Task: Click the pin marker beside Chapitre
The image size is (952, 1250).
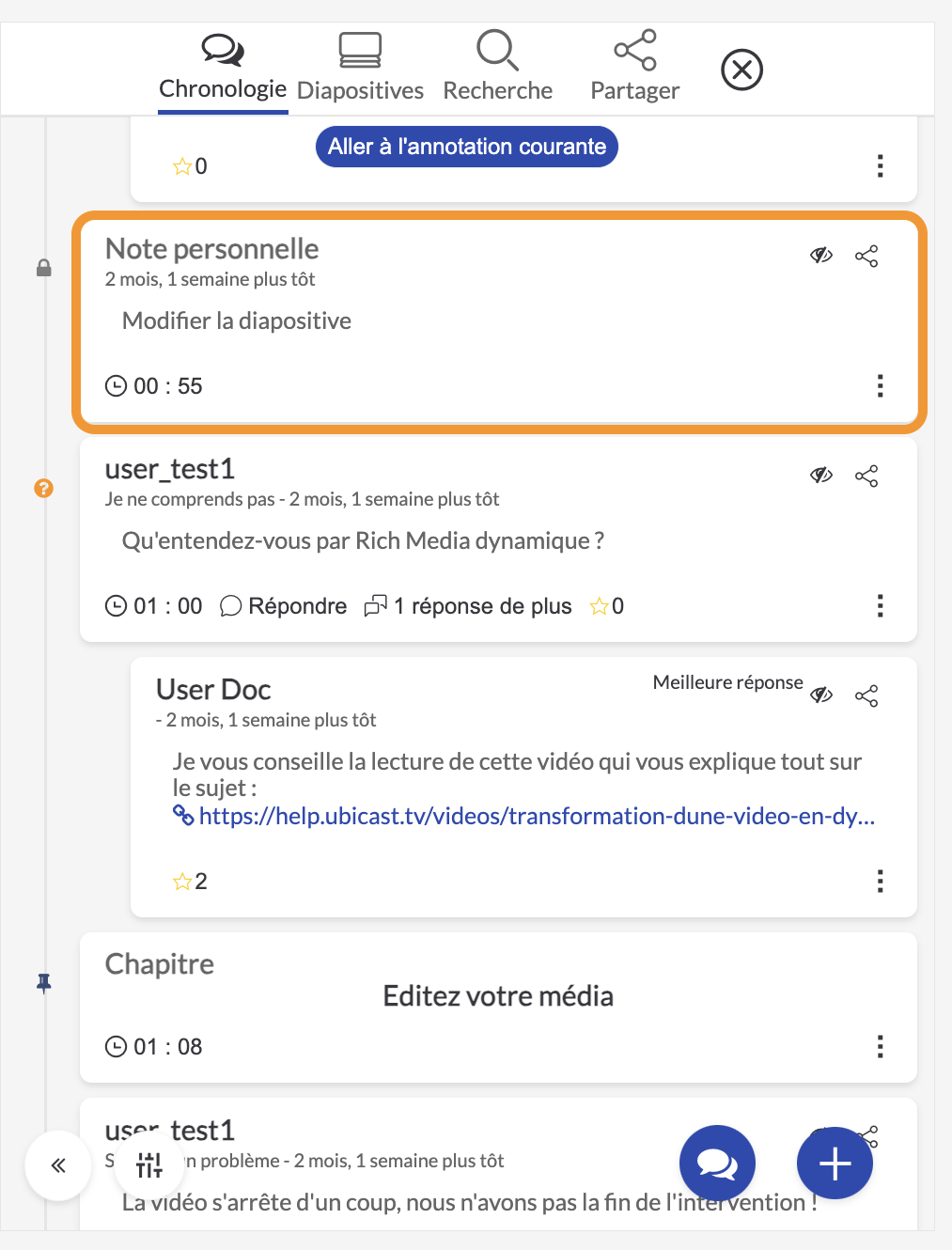Action: tap(43, 983)
